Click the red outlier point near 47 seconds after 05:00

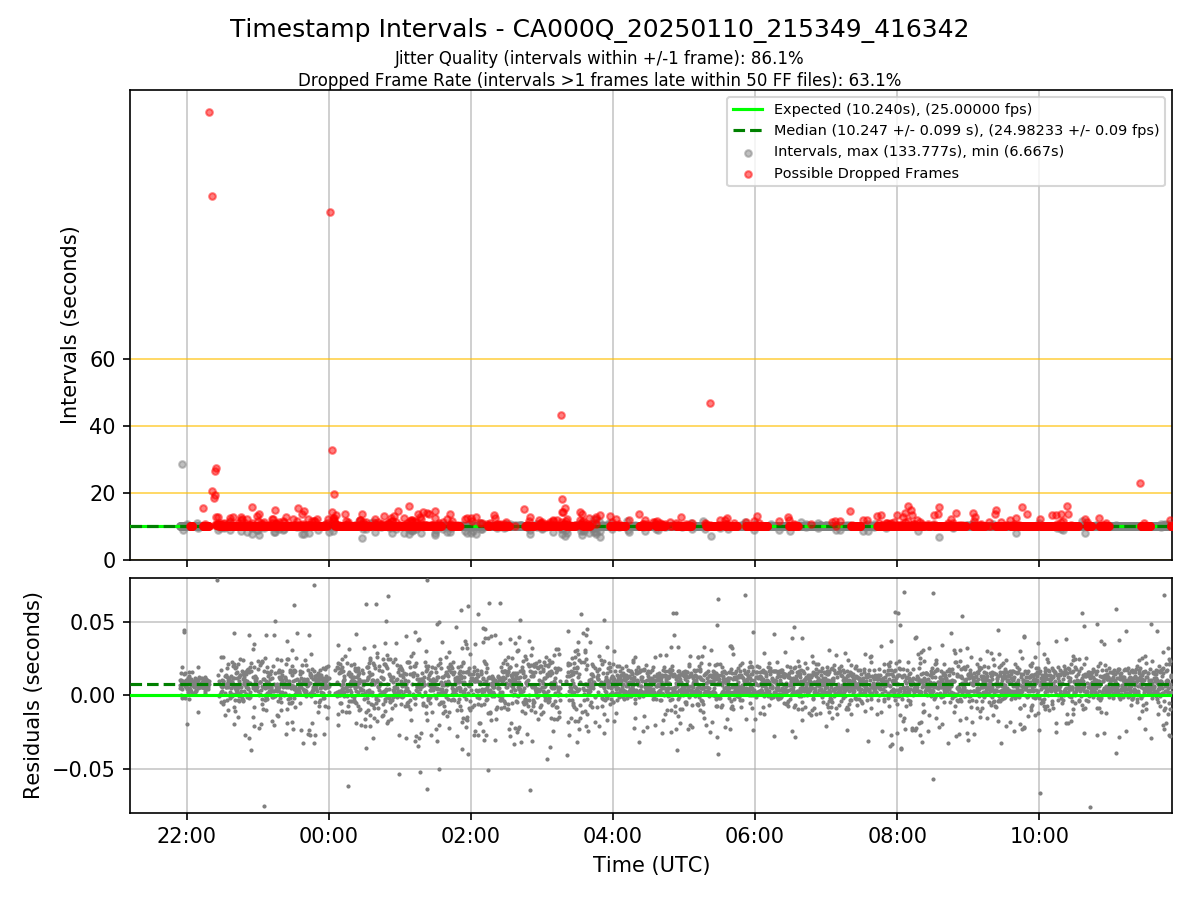710,403
